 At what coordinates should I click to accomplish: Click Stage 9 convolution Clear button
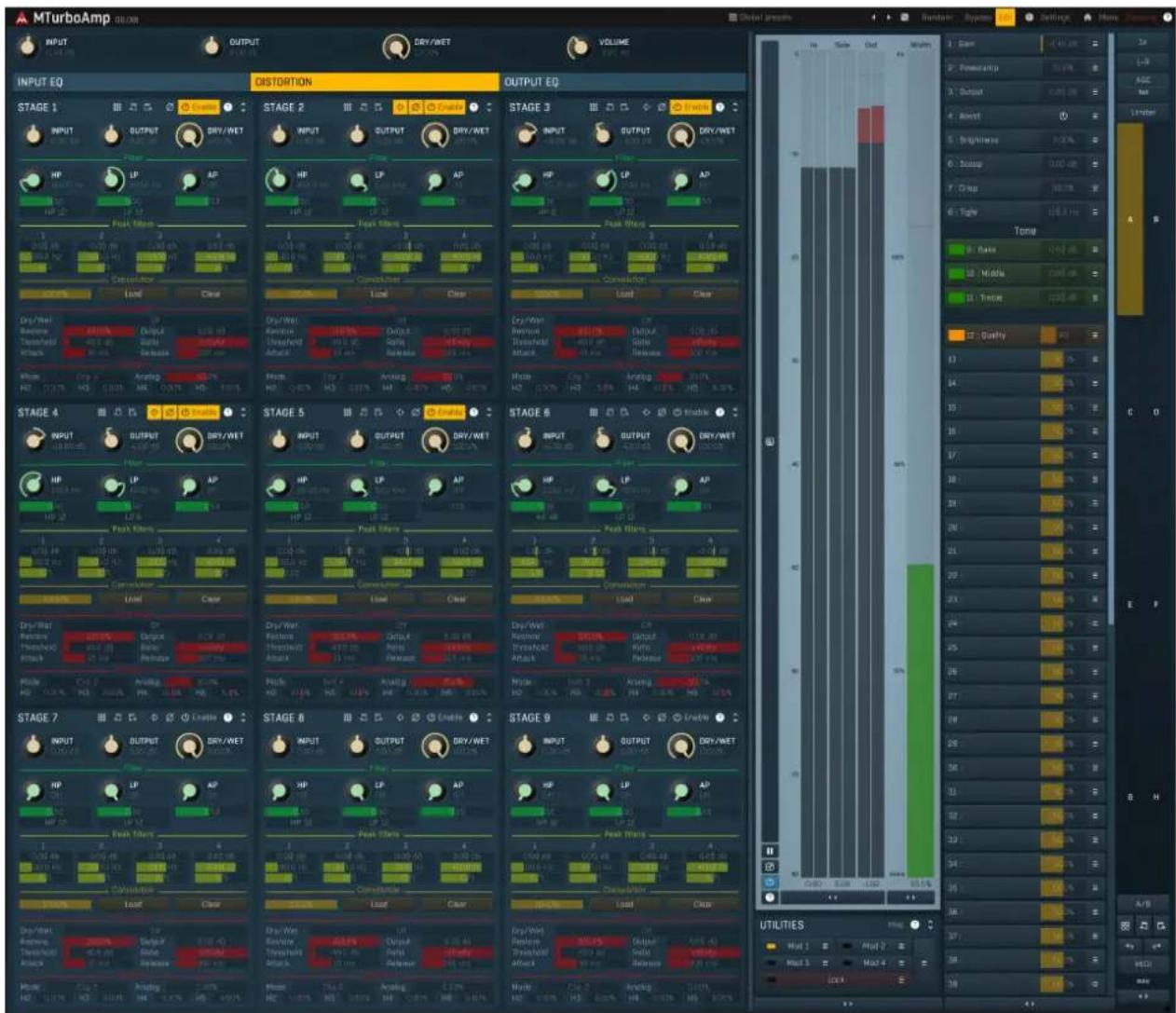[x=703, y=904]
